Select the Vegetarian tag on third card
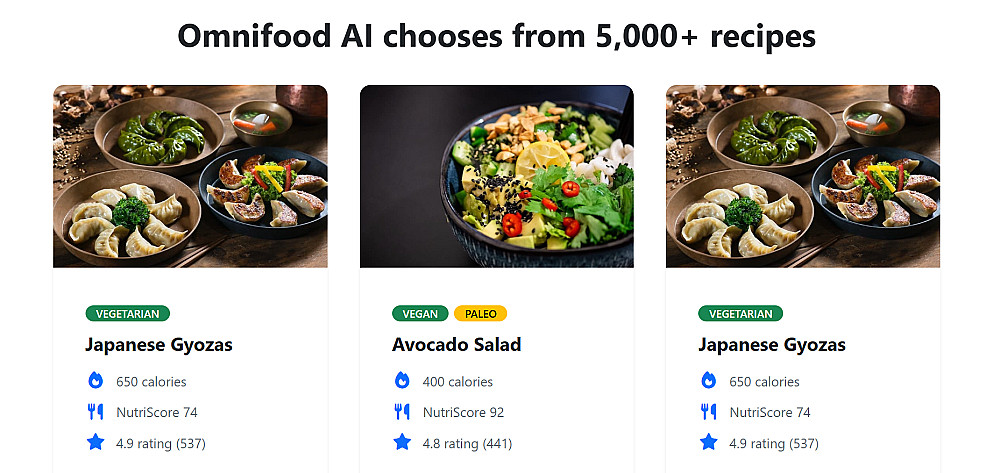This screenshot has width=1000, height=473. coord(740,314)
